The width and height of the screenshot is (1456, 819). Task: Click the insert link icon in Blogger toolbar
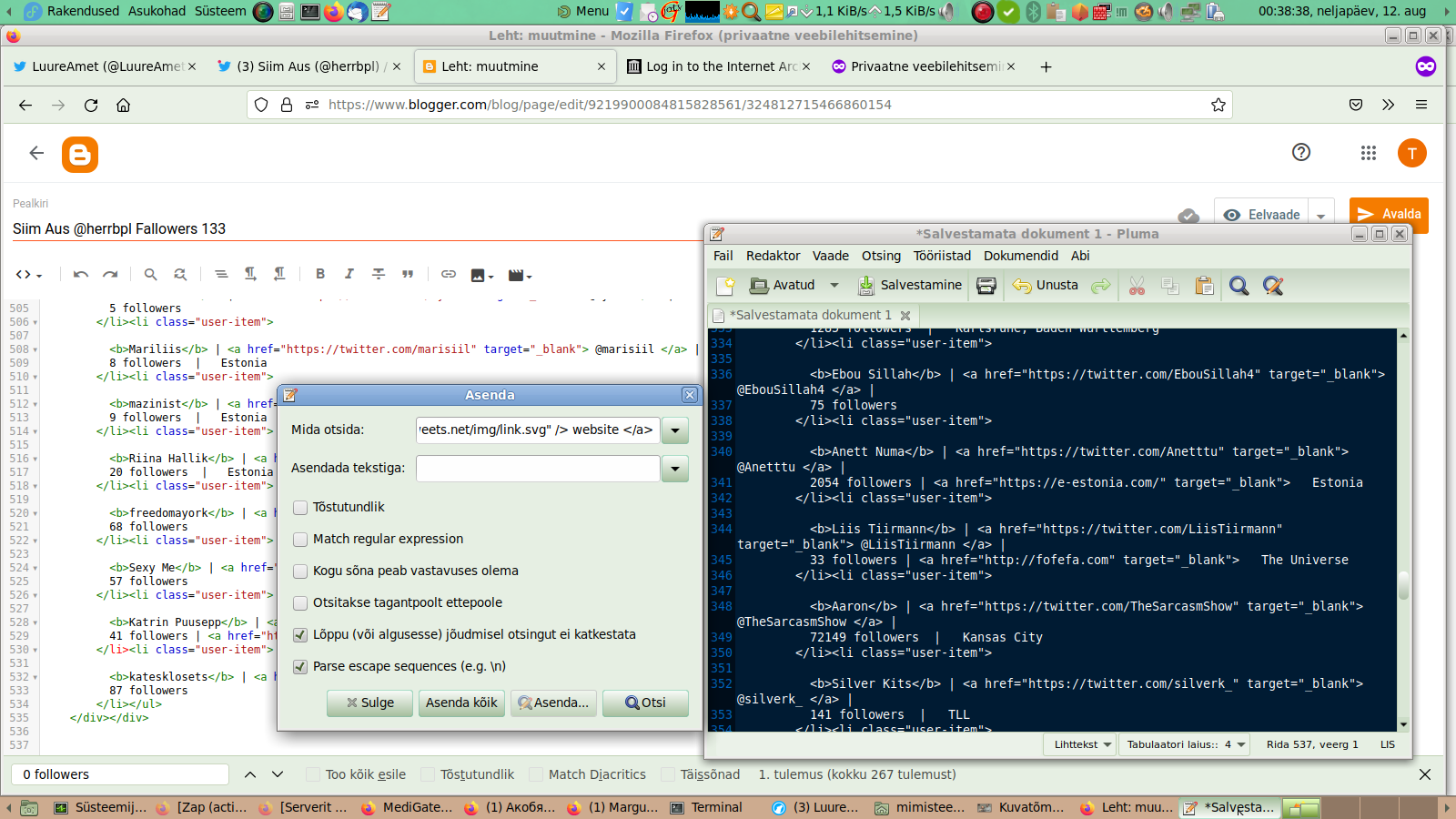coord(449,274)
